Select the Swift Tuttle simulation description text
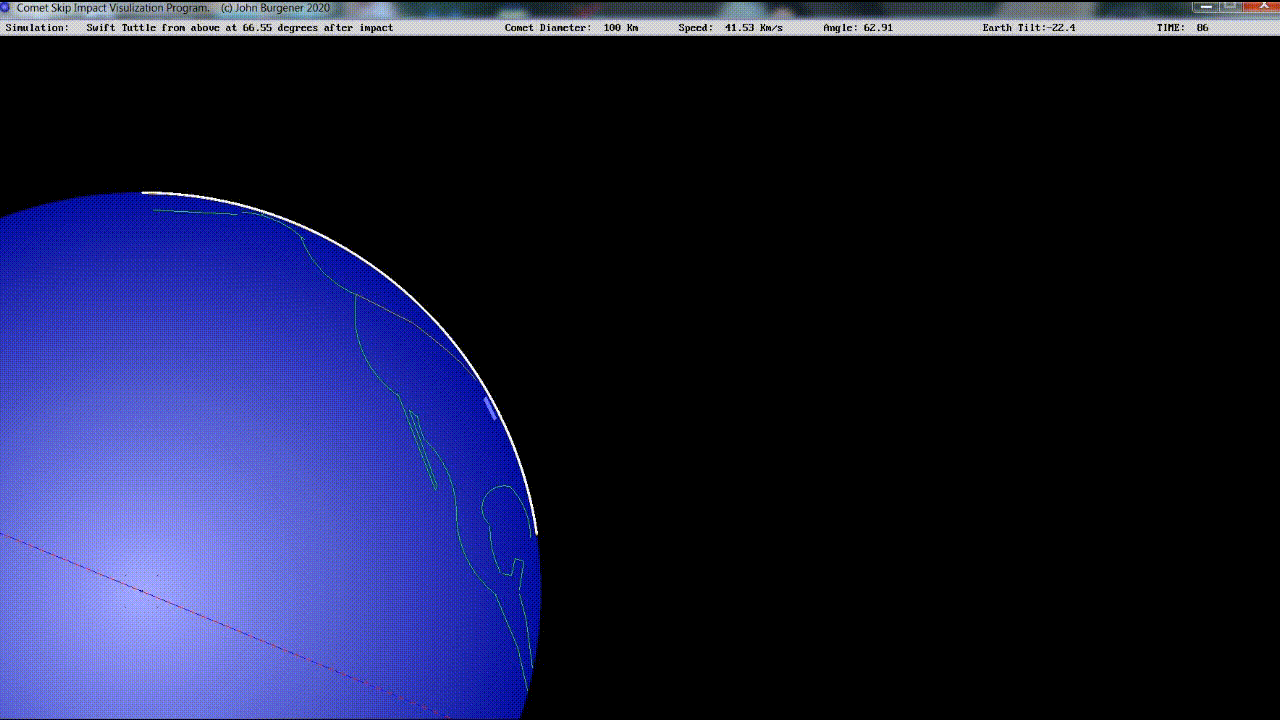The image size is (1280, 720). 239,28
